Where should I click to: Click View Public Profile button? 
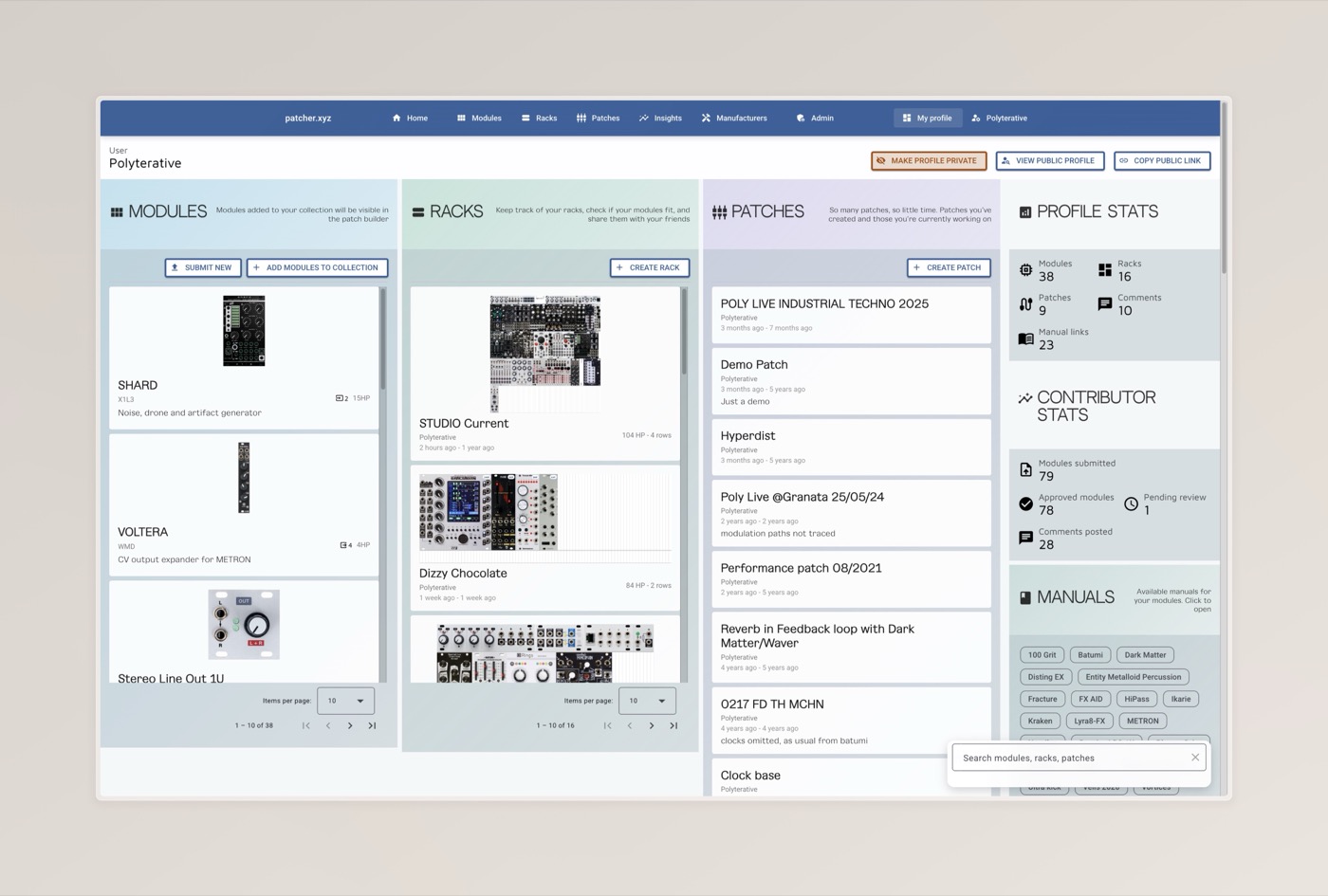(1049, 161)
